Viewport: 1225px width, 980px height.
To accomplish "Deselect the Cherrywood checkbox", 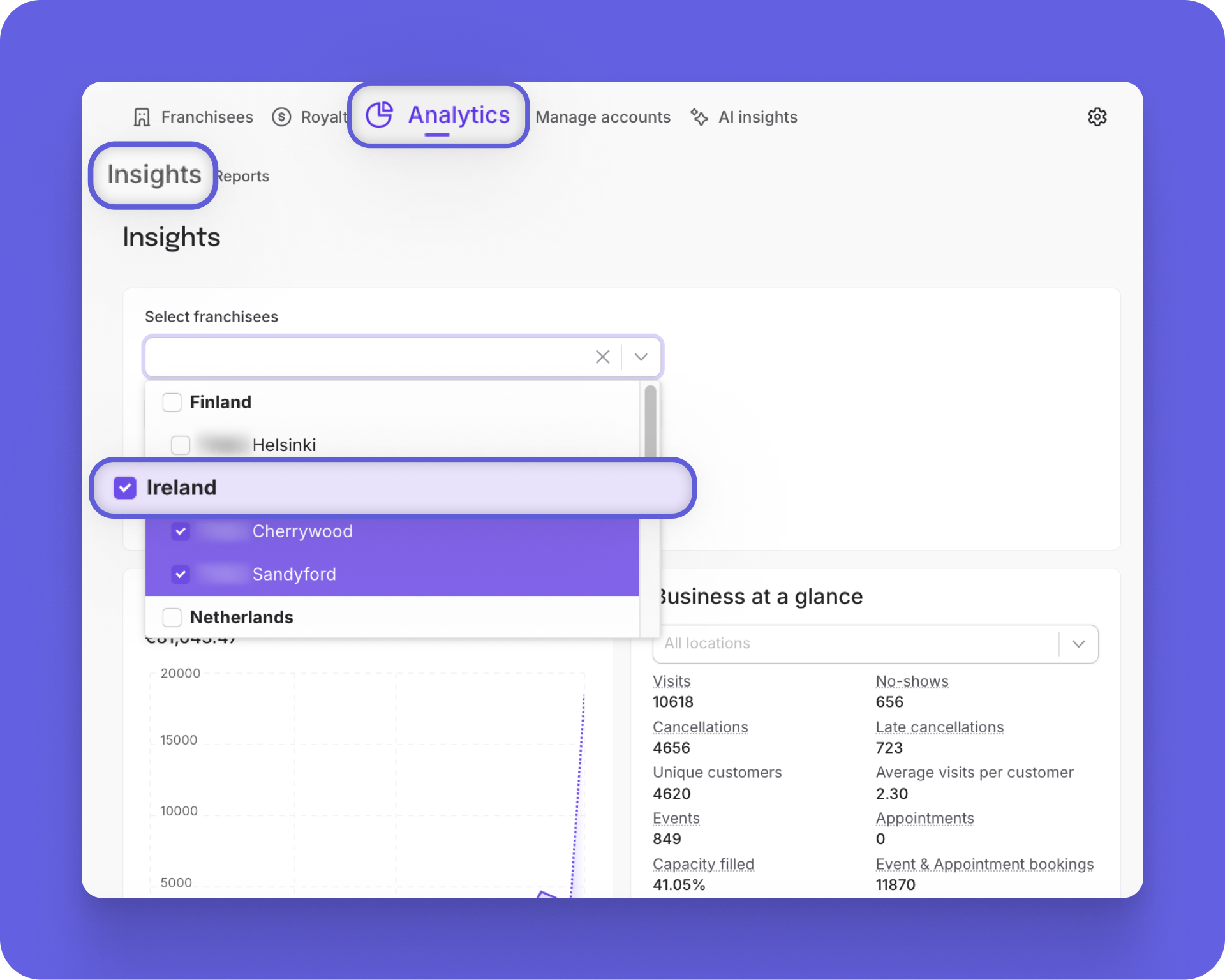I will [181, 531].
